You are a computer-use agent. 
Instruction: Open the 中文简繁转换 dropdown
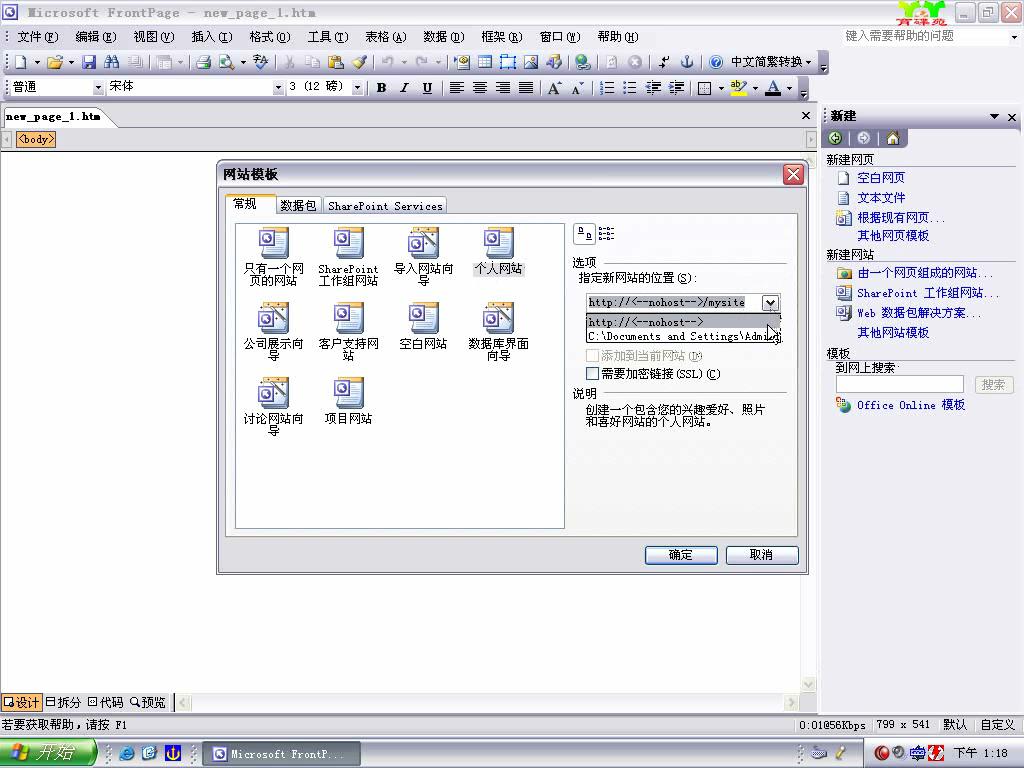pos(808,62)
